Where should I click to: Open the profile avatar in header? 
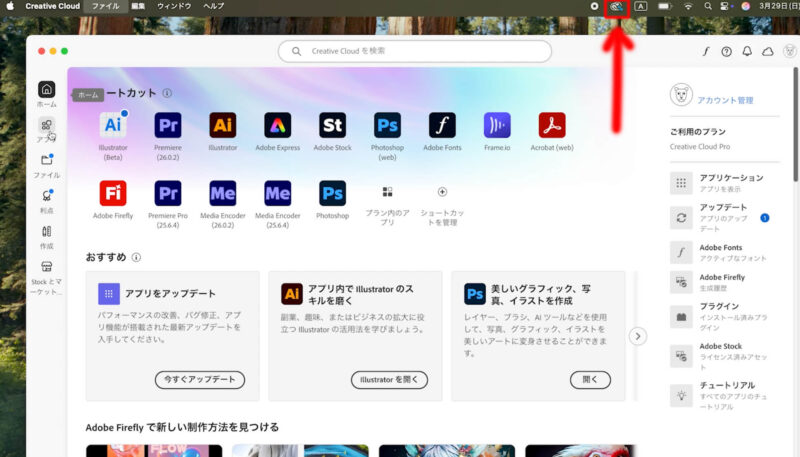(x=789, y=51)
